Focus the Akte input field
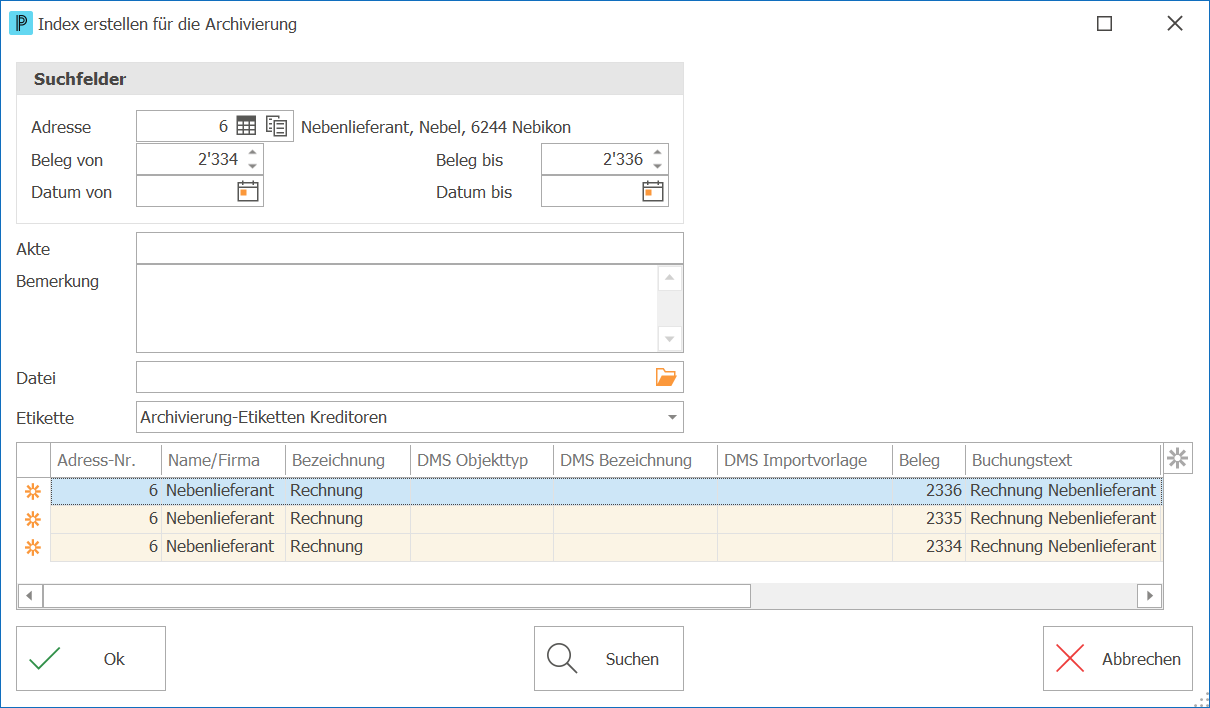The image size is (1210, 708). [x=410, y=248]
